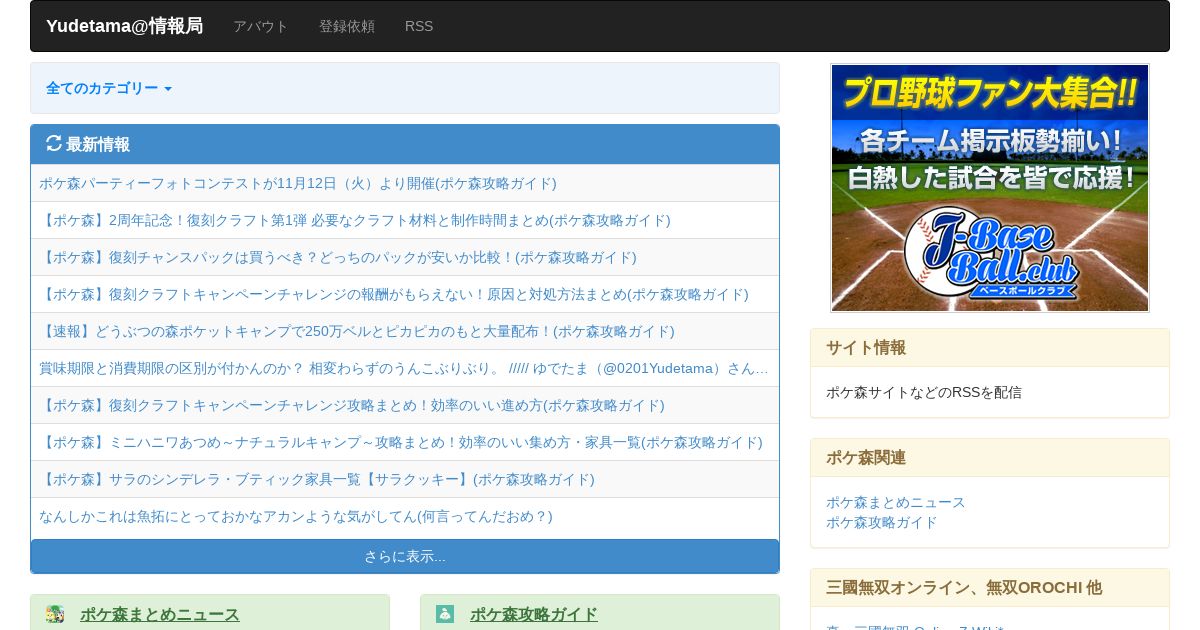Open the サラのシンデレラ・ブティック家具一覧 article
1200x630 pixels.
point(317,479)
